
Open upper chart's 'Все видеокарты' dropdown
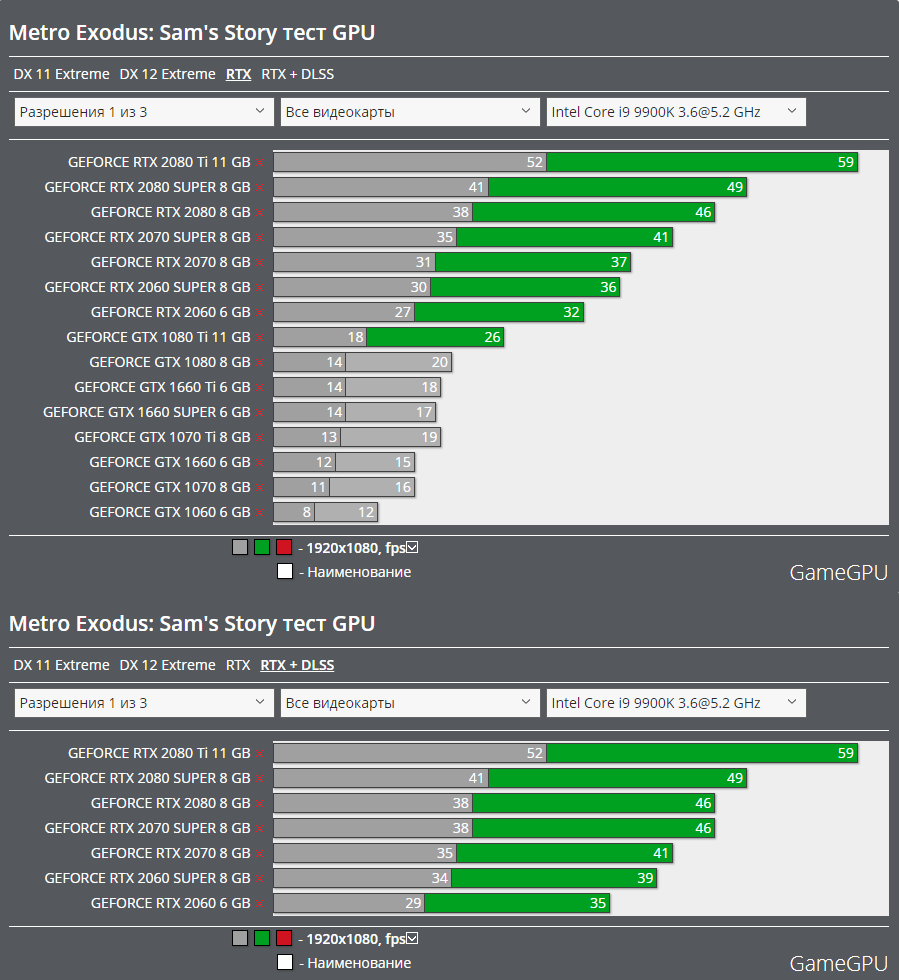(x=410, y=112)
